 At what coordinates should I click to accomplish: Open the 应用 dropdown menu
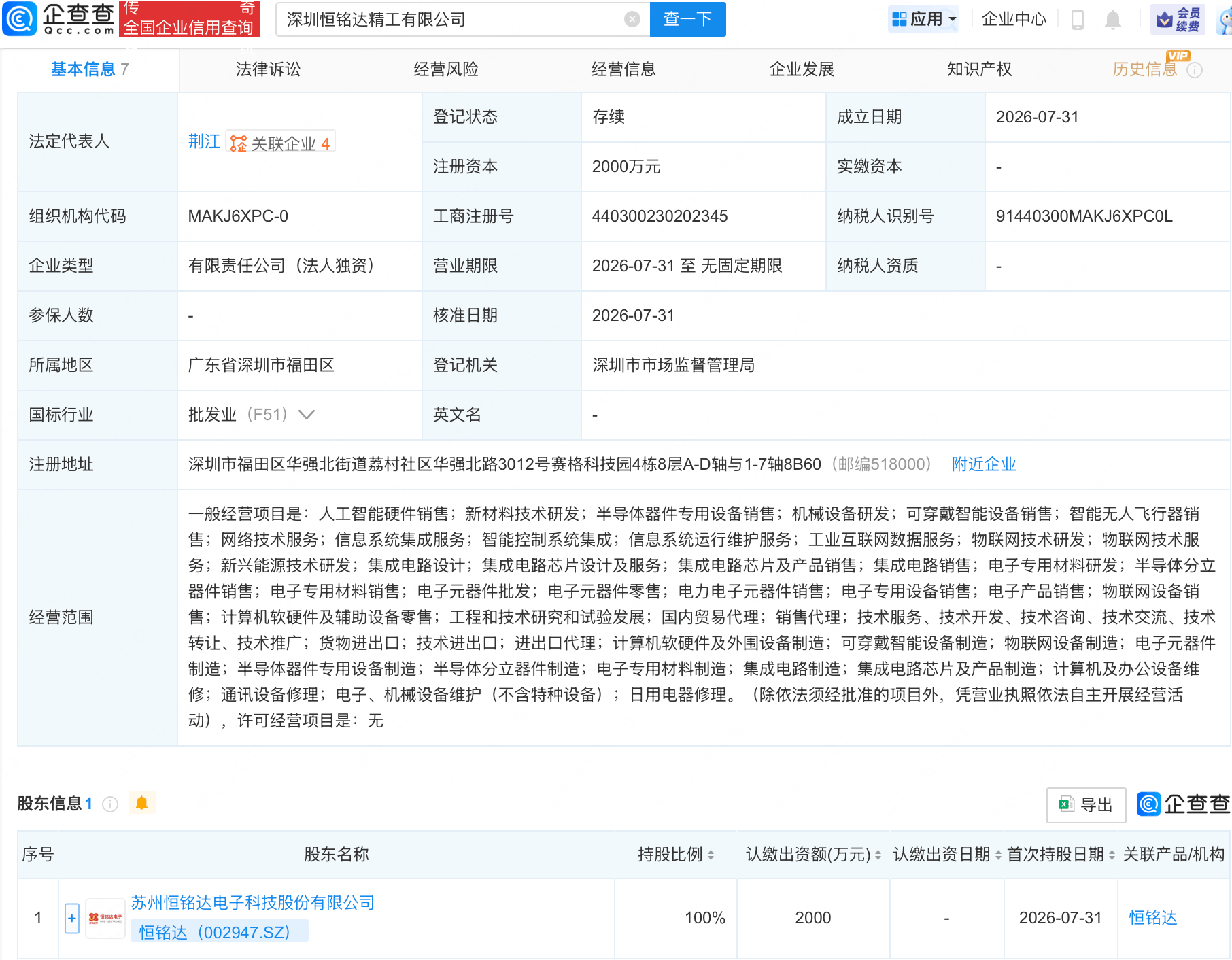tap(924, 19)
